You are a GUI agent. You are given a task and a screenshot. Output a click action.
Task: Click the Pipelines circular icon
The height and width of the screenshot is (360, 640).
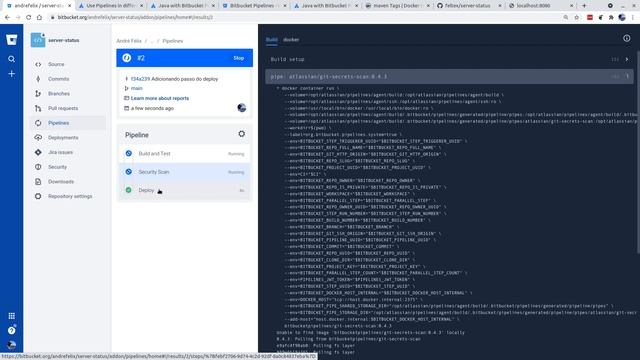pos(38,123)
